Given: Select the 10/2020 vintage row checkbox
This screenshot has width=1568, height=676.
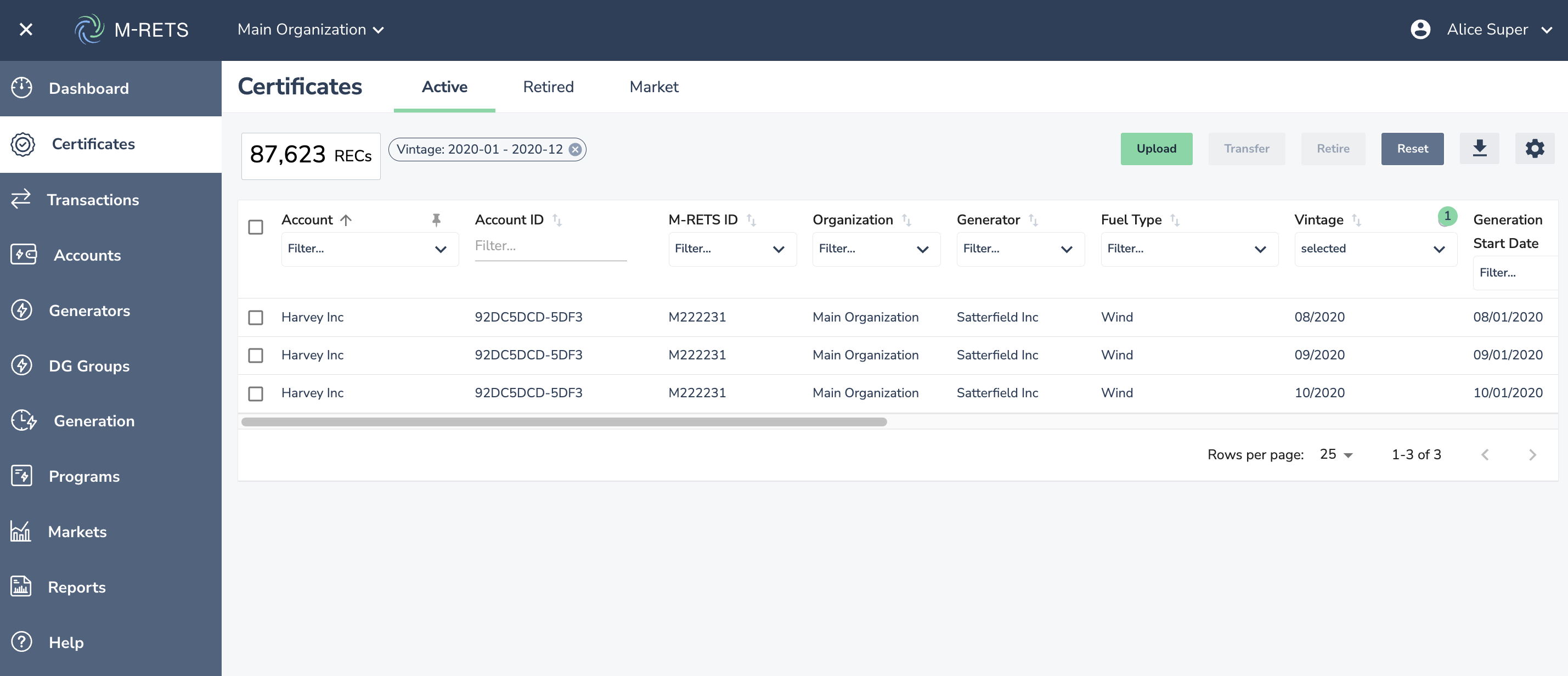Looking at the screenshot, I should click(256, 393).
